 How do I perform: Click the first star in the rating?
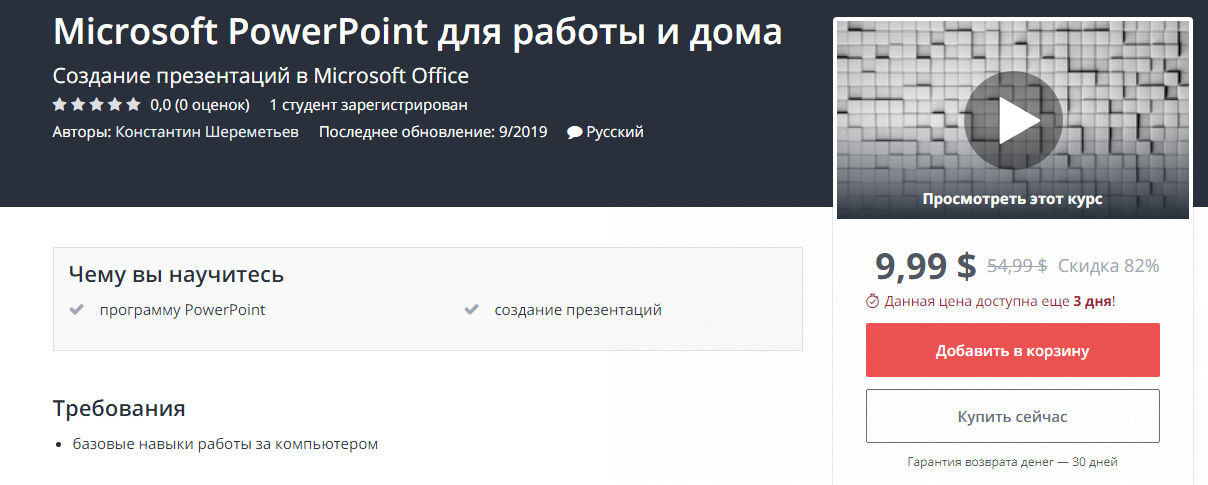coord(60,104)
